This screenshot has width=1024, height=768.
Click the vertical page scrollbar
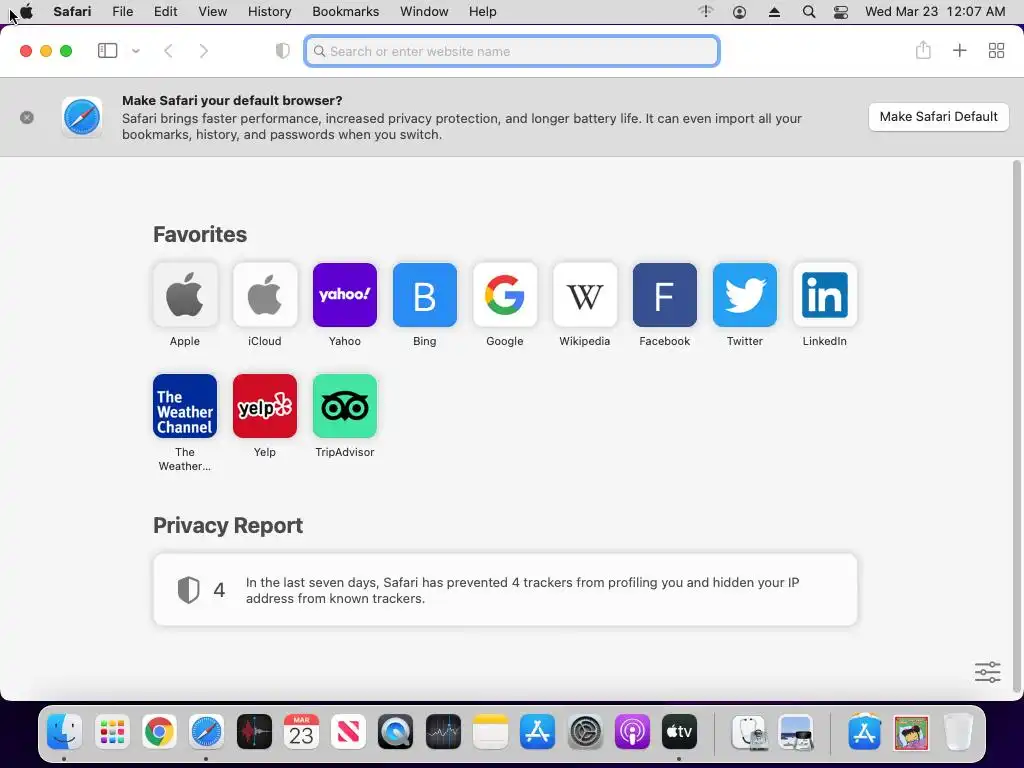1016,428
